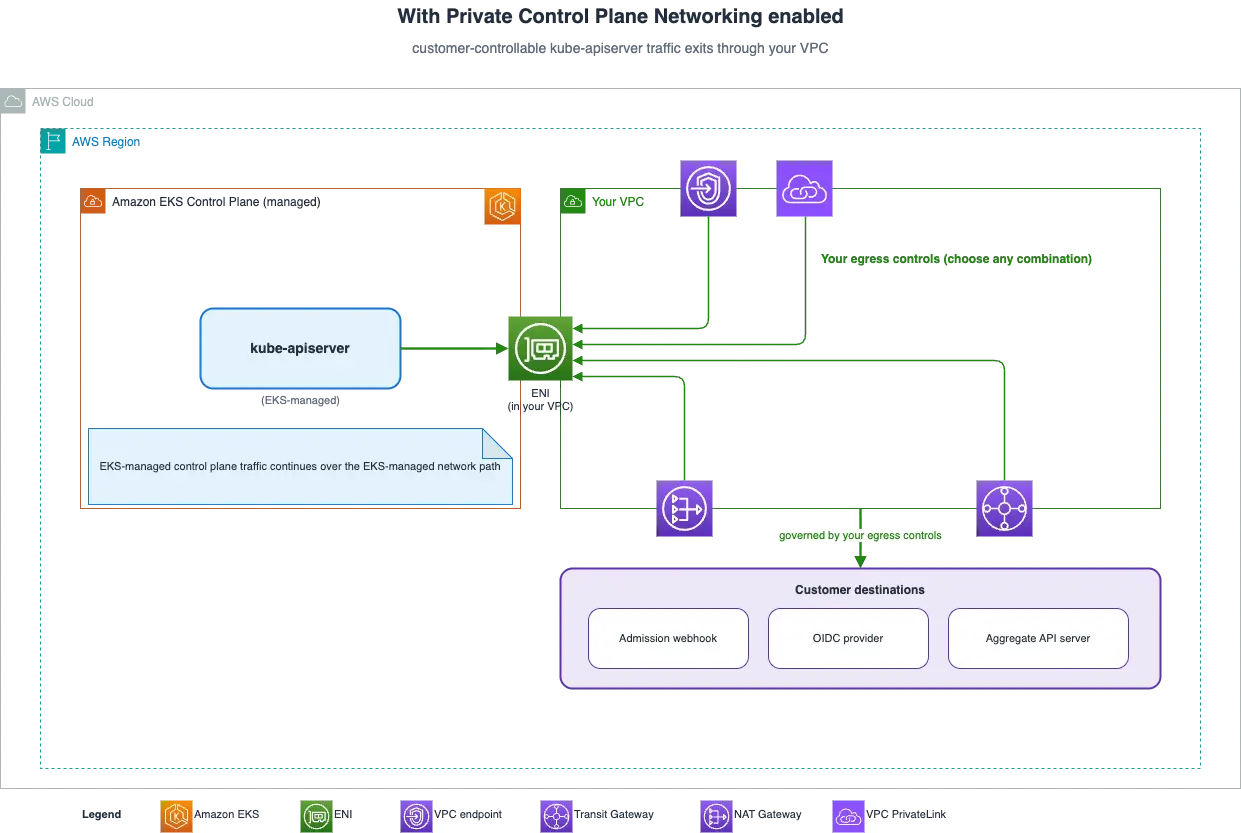
Task: Click the 'Your VPC' label
Action: coord(618,202)
